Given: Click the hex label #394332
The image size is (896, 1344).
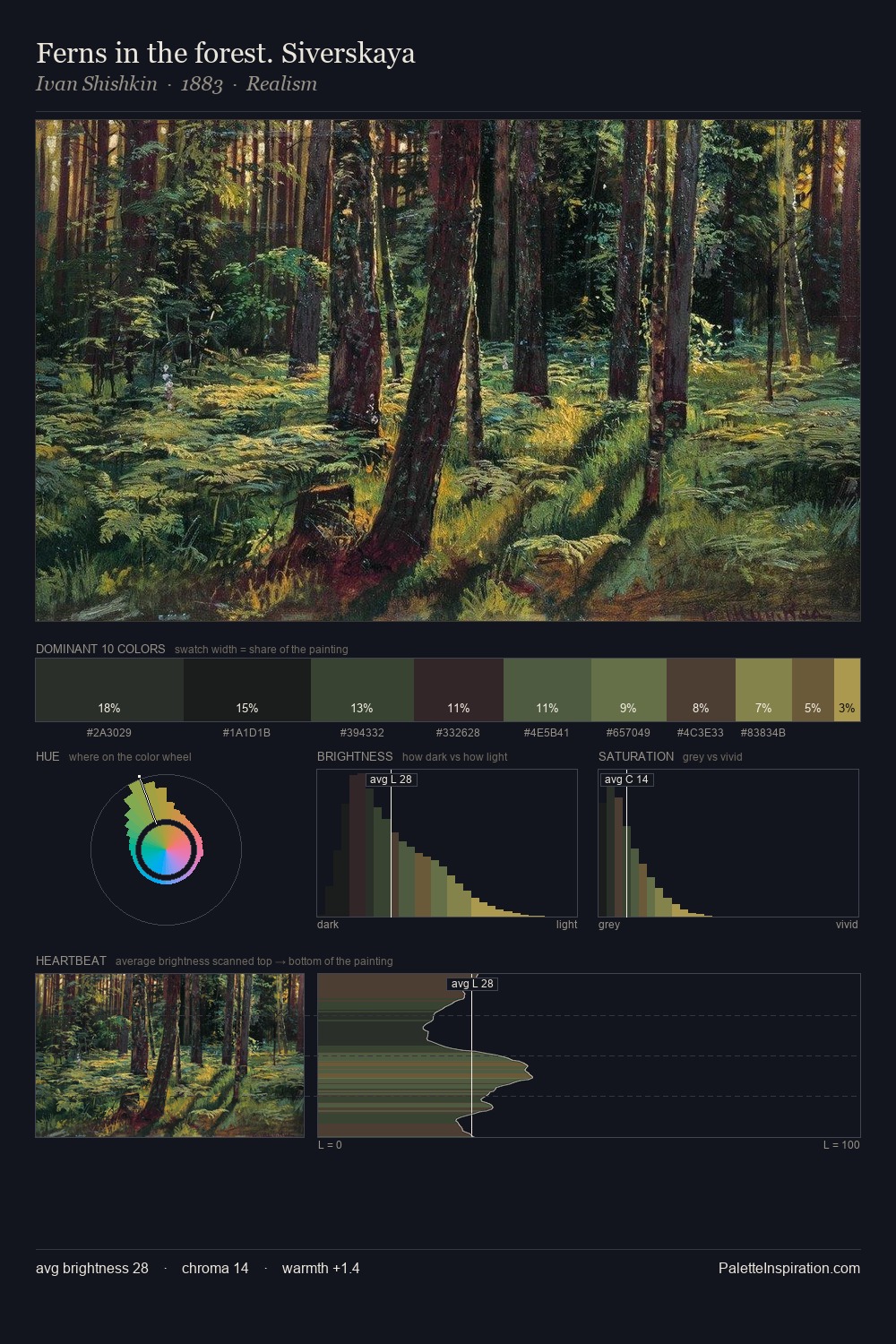Looking at the screenshot, I should [362, 733].
